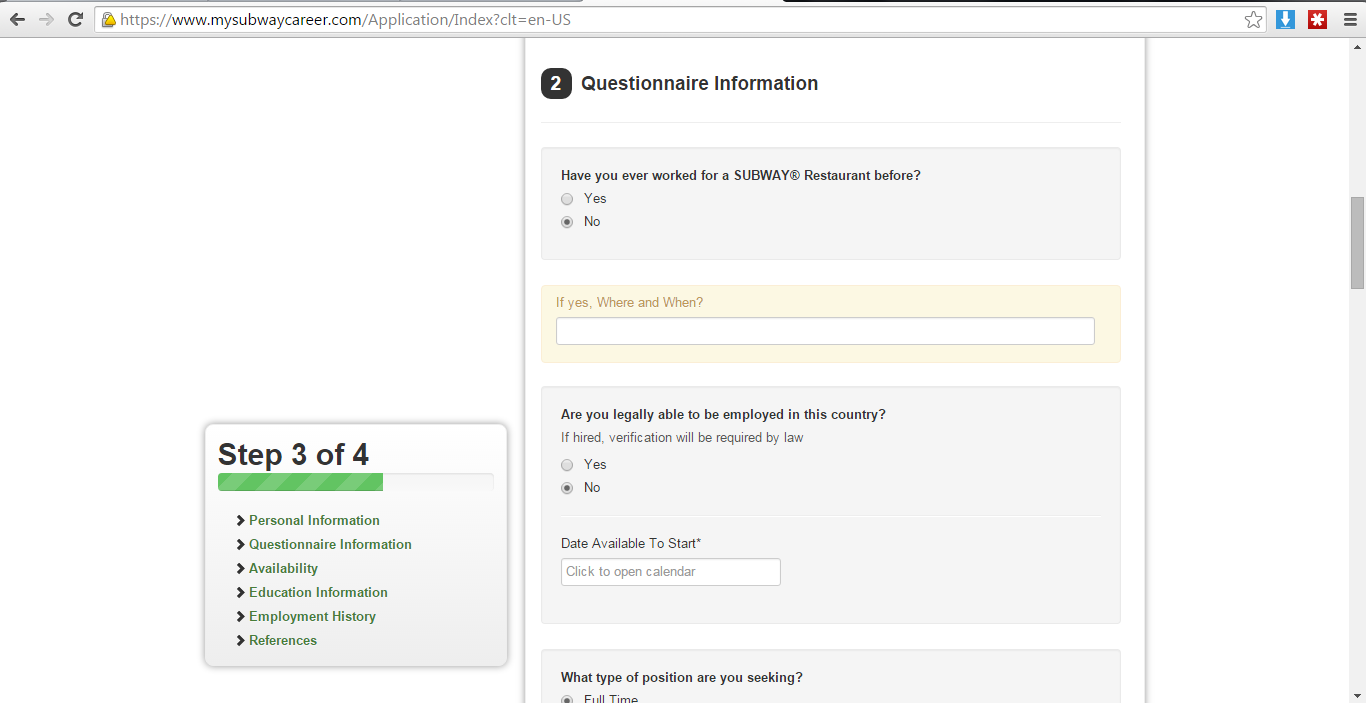Click the browser back navigation arrow
Image resolution: width=1366 pixels, height=703 pixels.
click(x=16, y=18)
